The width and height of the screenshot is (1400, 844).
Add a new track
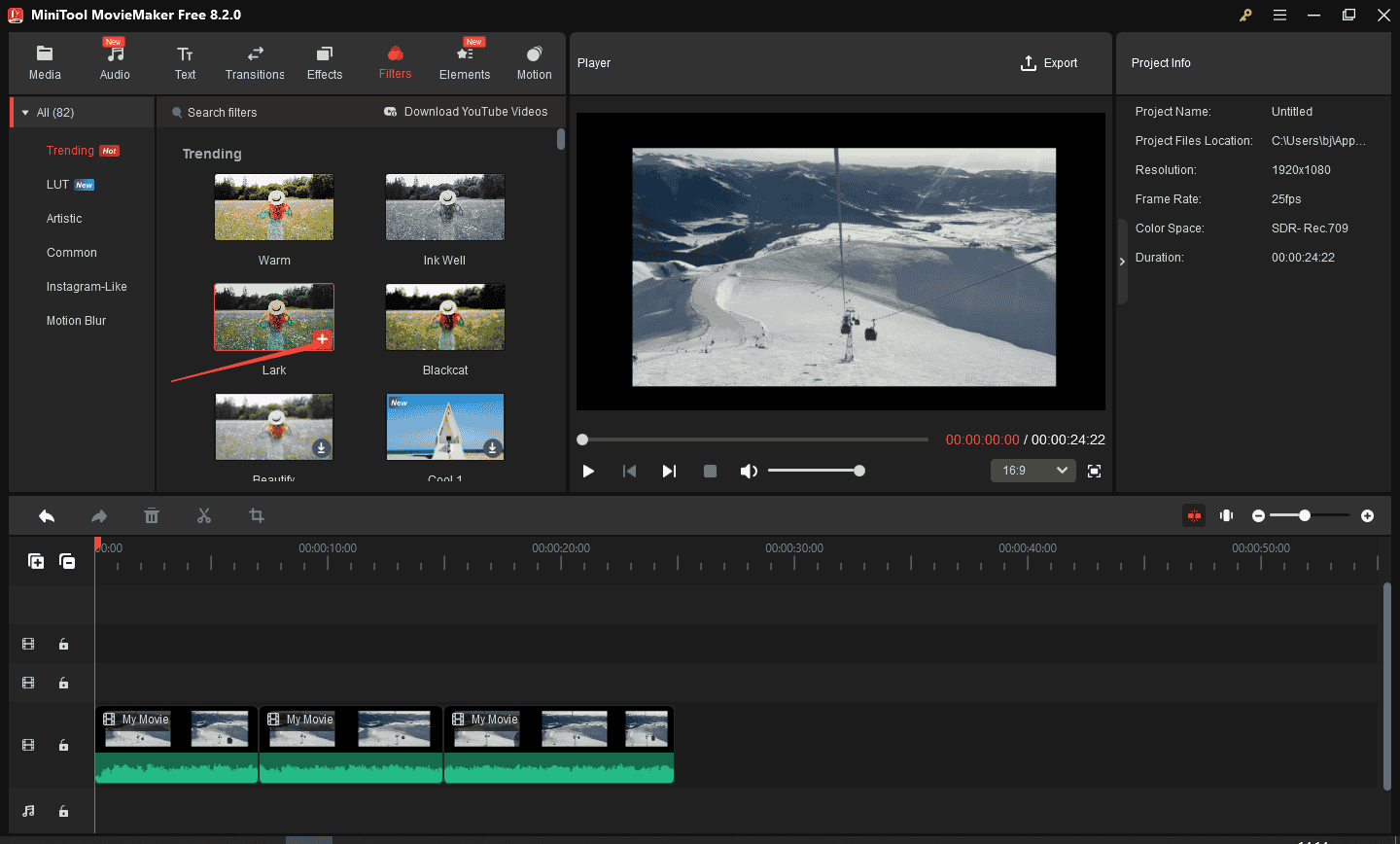click(x=36, y=561)
